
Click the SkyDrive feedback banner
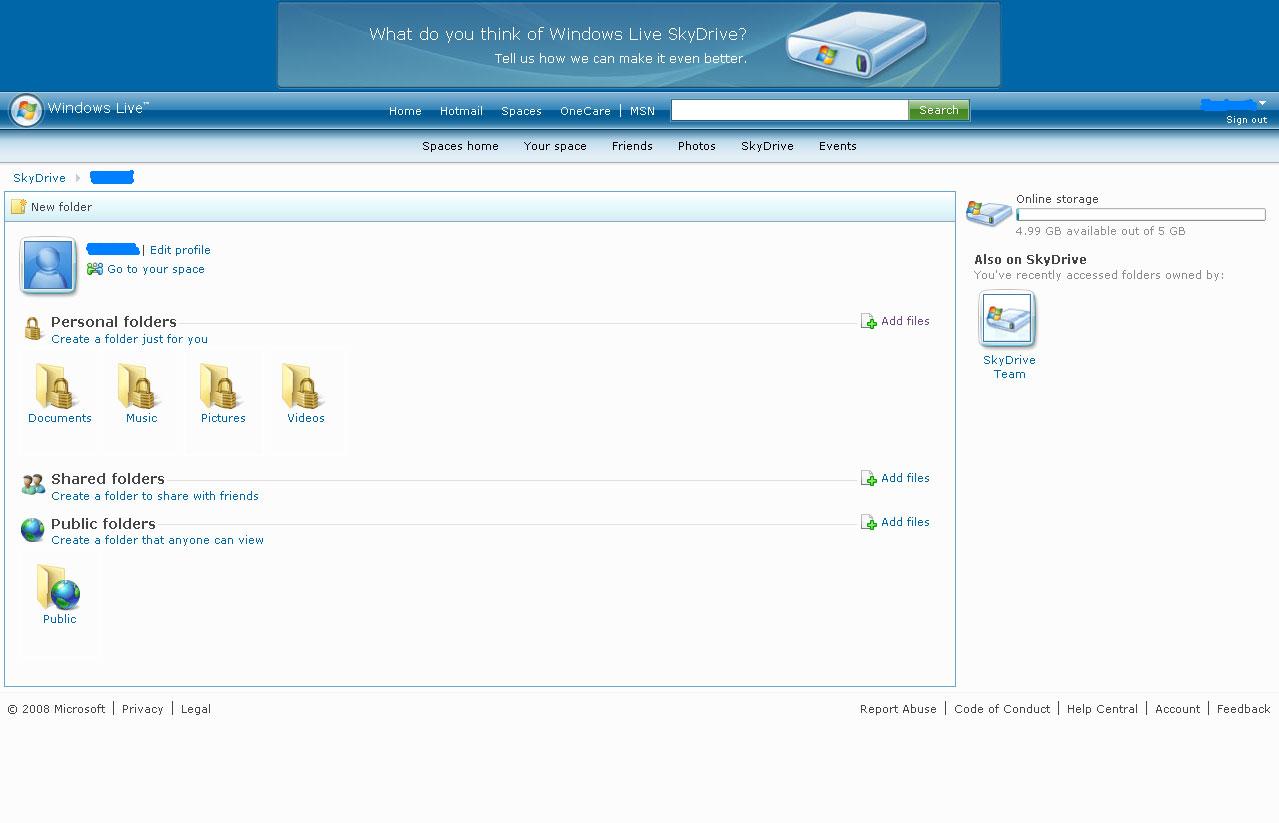pyautogui.click(x=638, y=45)
